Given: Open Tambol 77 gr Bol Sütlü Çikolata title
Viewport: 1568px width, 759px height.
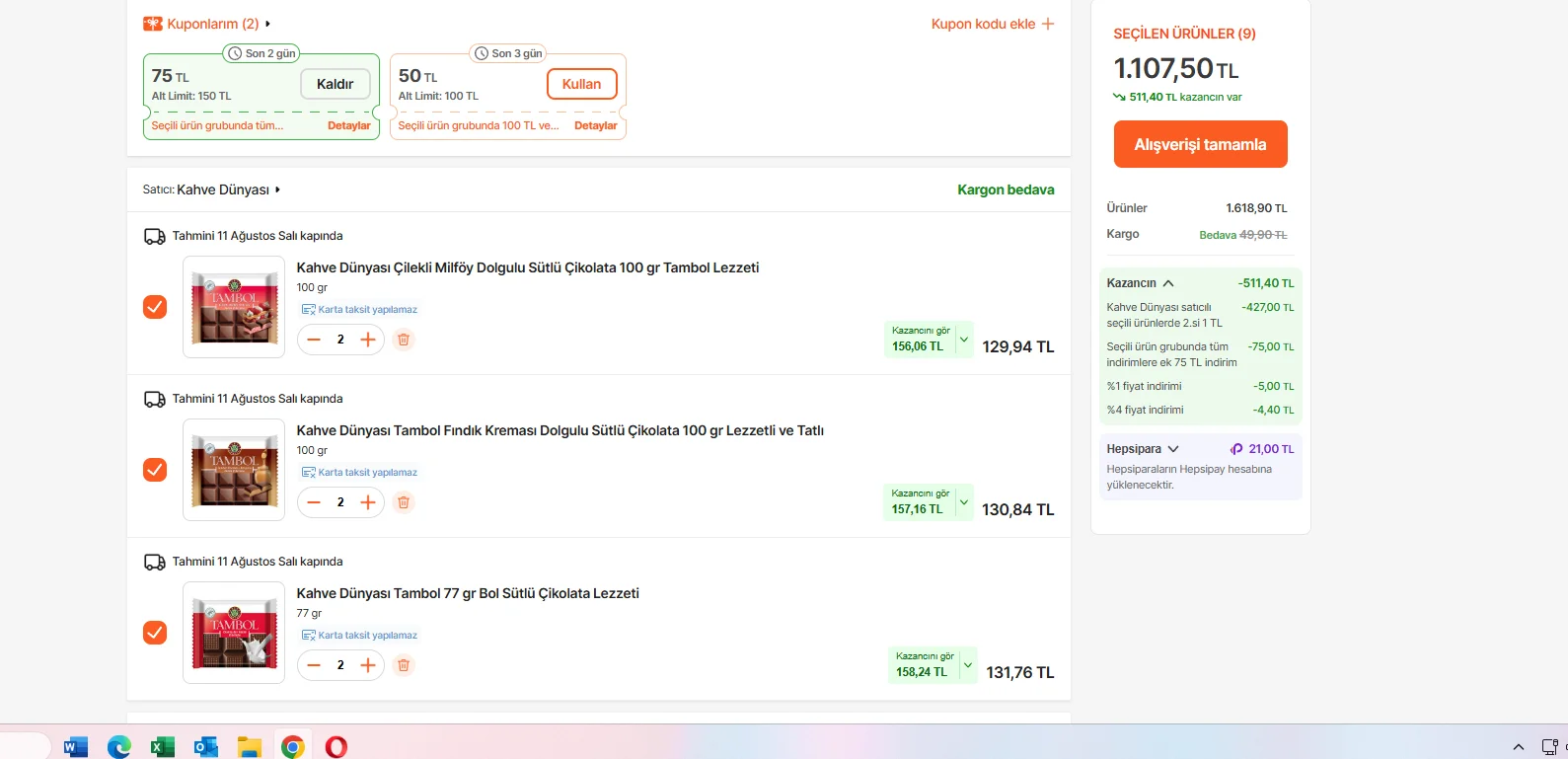Looking at the screenshot, I should 468,593.
